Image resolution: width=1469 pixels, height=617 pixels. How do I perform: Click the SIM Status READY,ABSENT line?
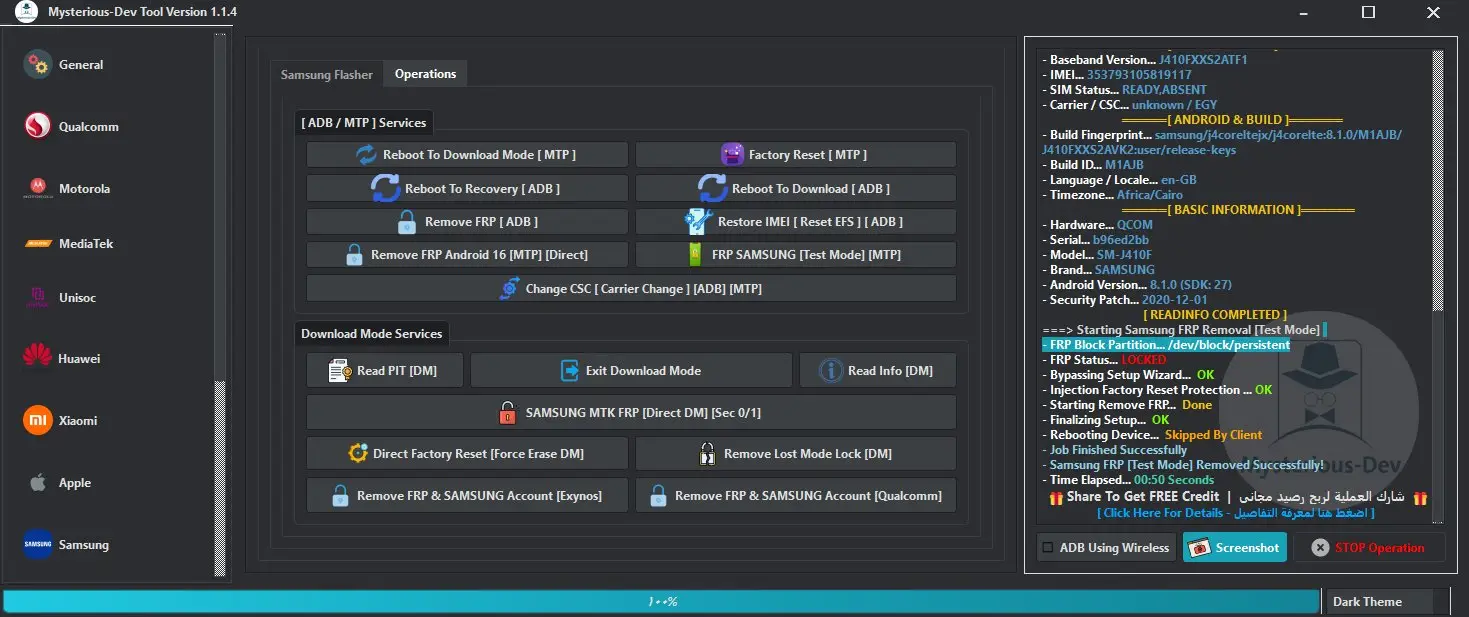tap(1124, 90)
